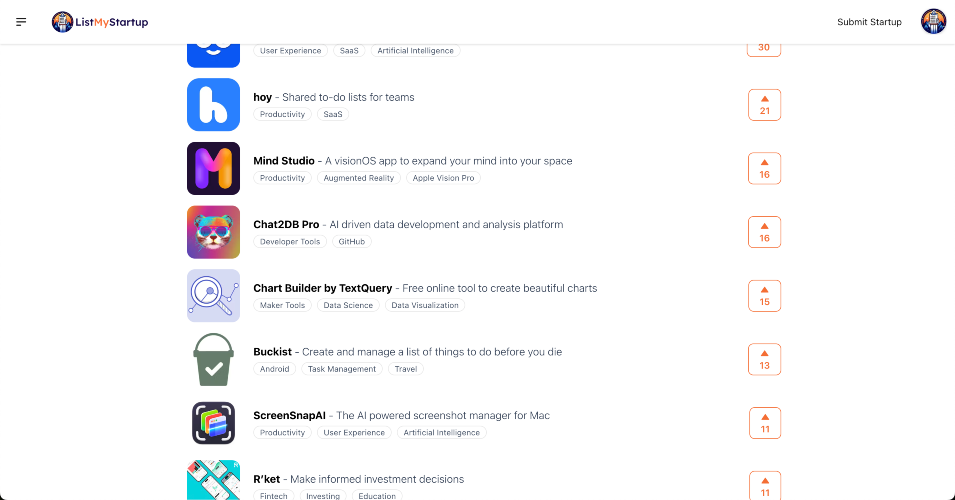This screenshot has height=500, width=955.
Task: Click 'A visionOS app to expand your mind'
Action: (449, 161)
